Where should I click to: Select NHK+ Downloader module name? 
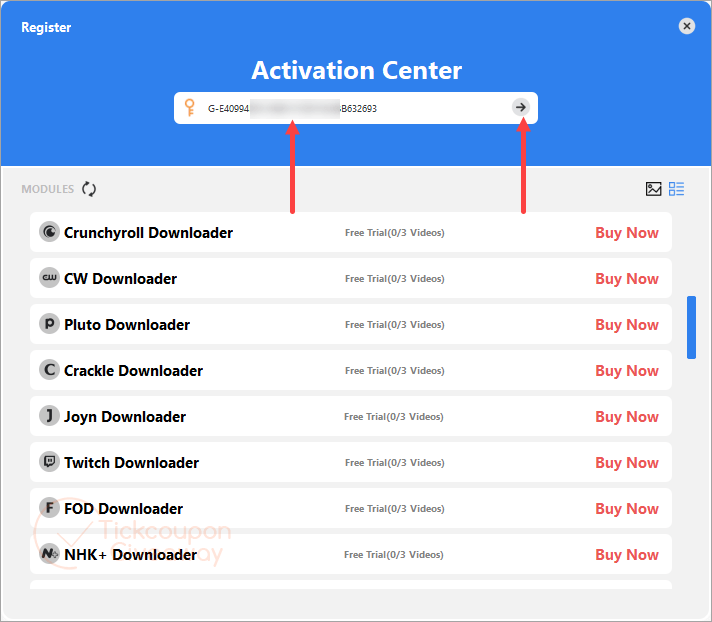(x=130, y=554)
